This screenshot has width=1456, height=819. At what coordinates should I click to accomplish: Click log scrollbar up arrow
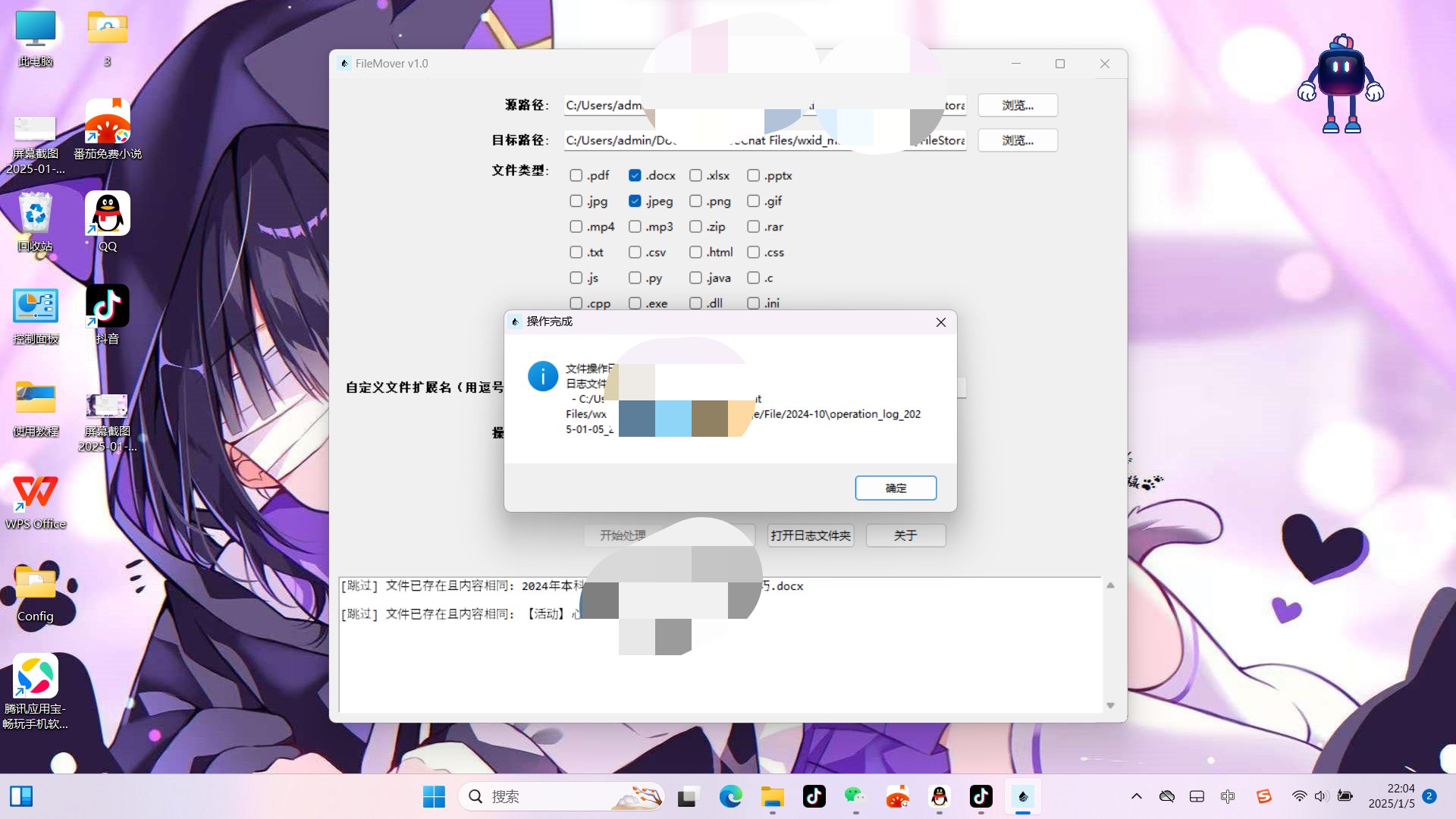[x=1110, y=585]
